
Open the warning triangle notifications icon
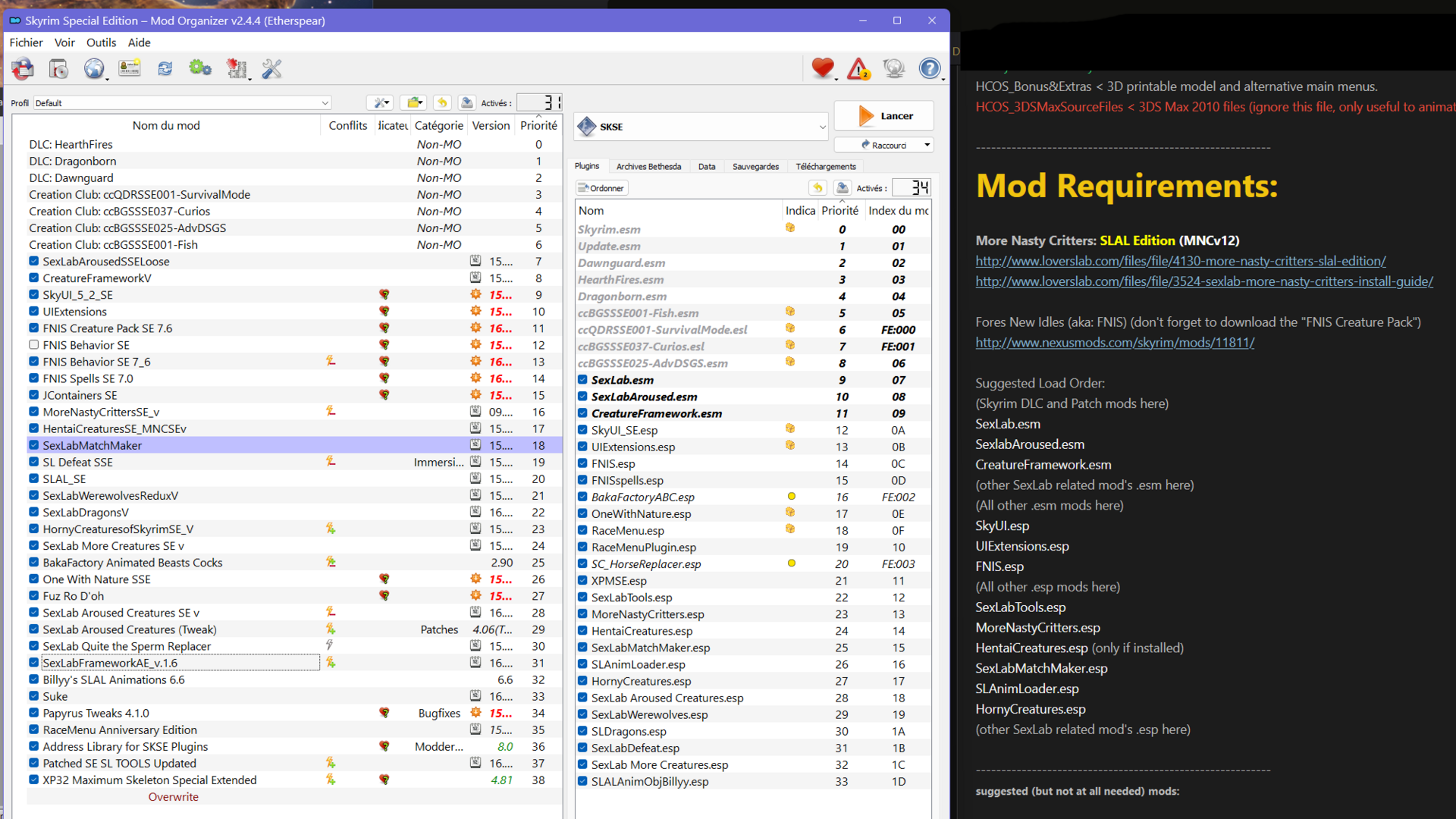coord(858,69)
